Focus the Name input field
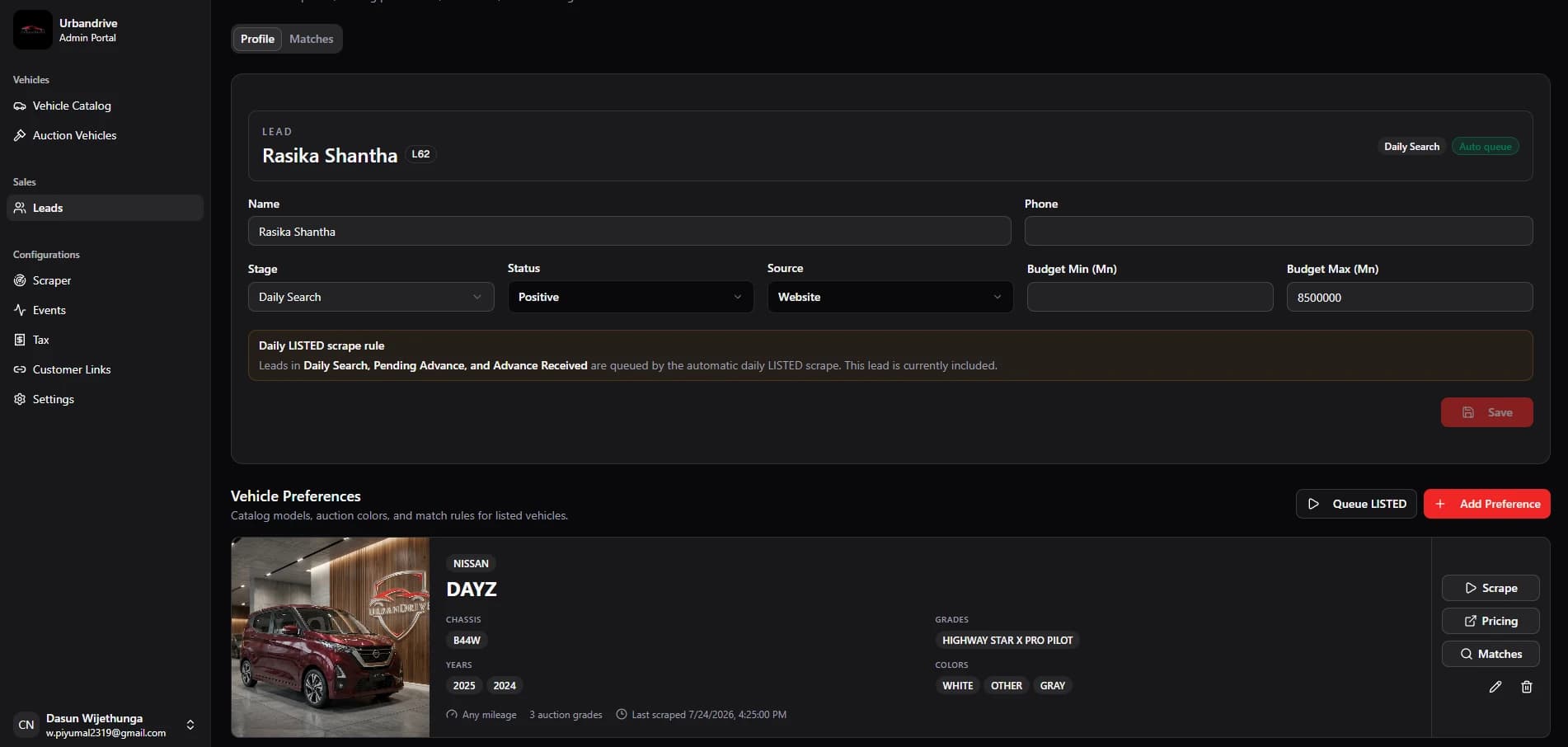This screenshot has width=1568, height=747. coord(629,231)
